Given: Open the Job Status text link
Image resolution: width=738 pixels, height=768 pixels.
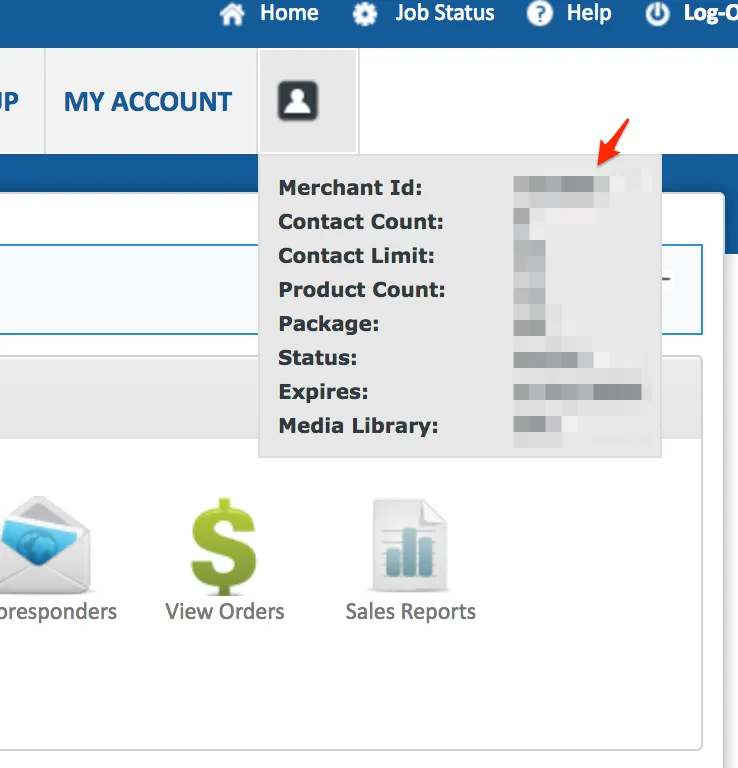Looking at the screenshot, I should pyautogui.click(x=445, y=13).
